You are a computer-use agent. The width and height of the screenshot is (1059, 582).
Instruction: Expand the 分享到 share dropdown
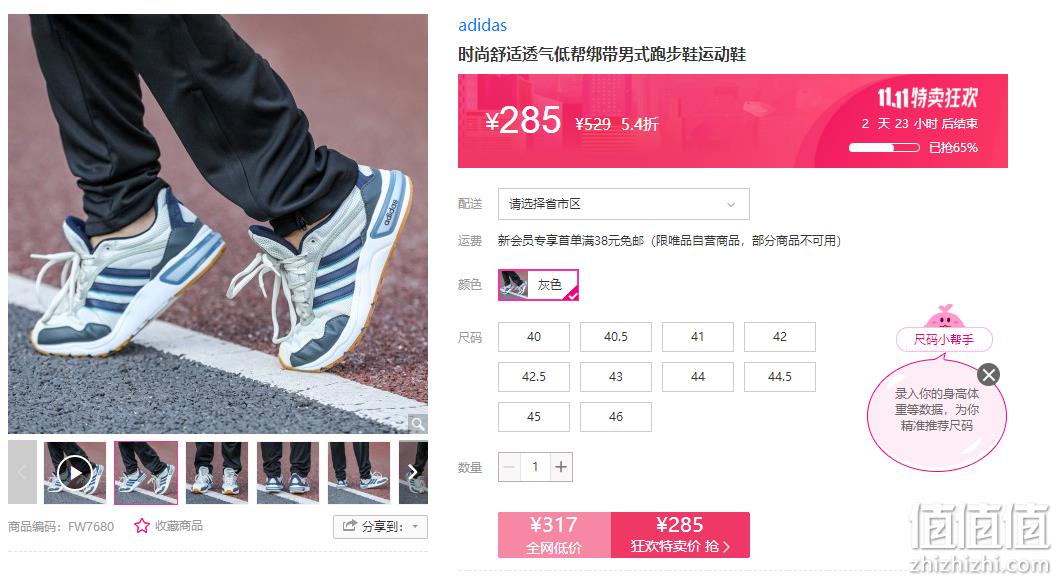click(380, 527)
